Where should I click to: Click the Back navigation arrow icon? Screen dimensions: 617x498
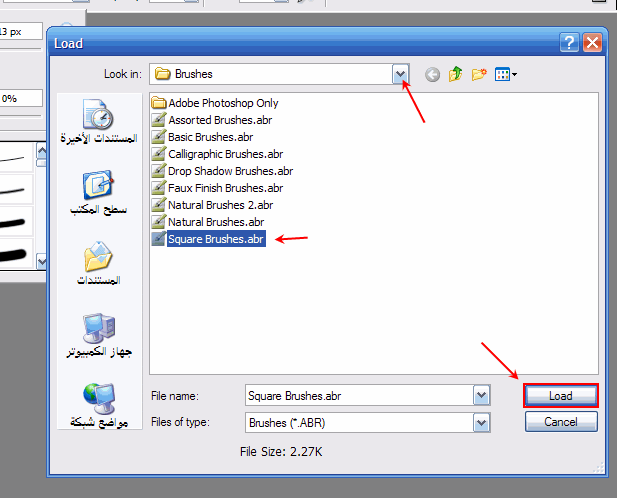(432, 74)
